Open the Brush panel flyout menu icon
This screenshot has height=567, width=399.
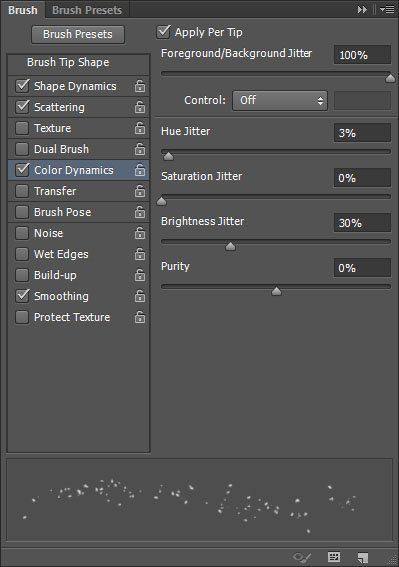387,10
